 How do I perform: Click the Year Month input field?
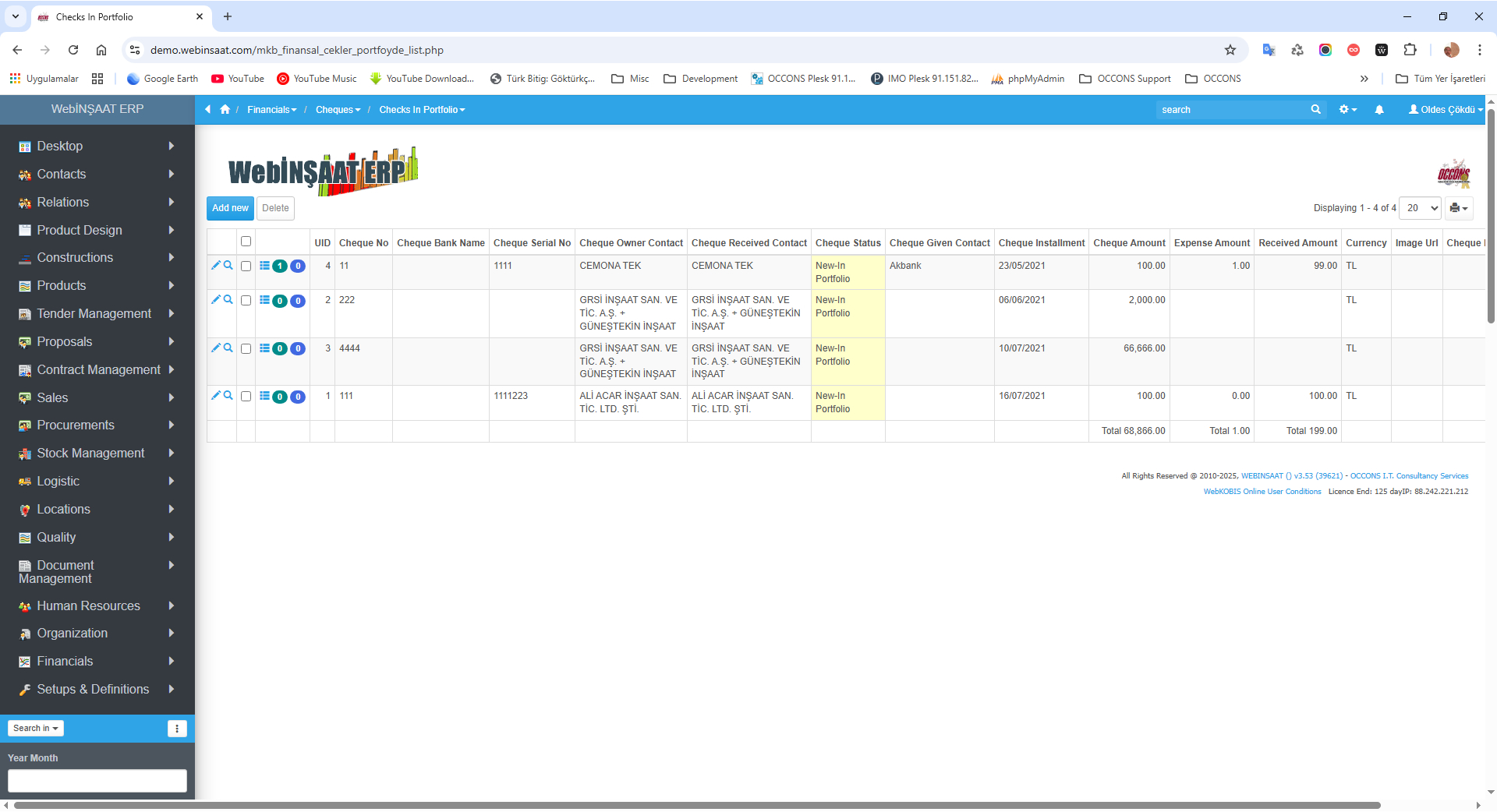pyautogui.click(x=97, y=780)
